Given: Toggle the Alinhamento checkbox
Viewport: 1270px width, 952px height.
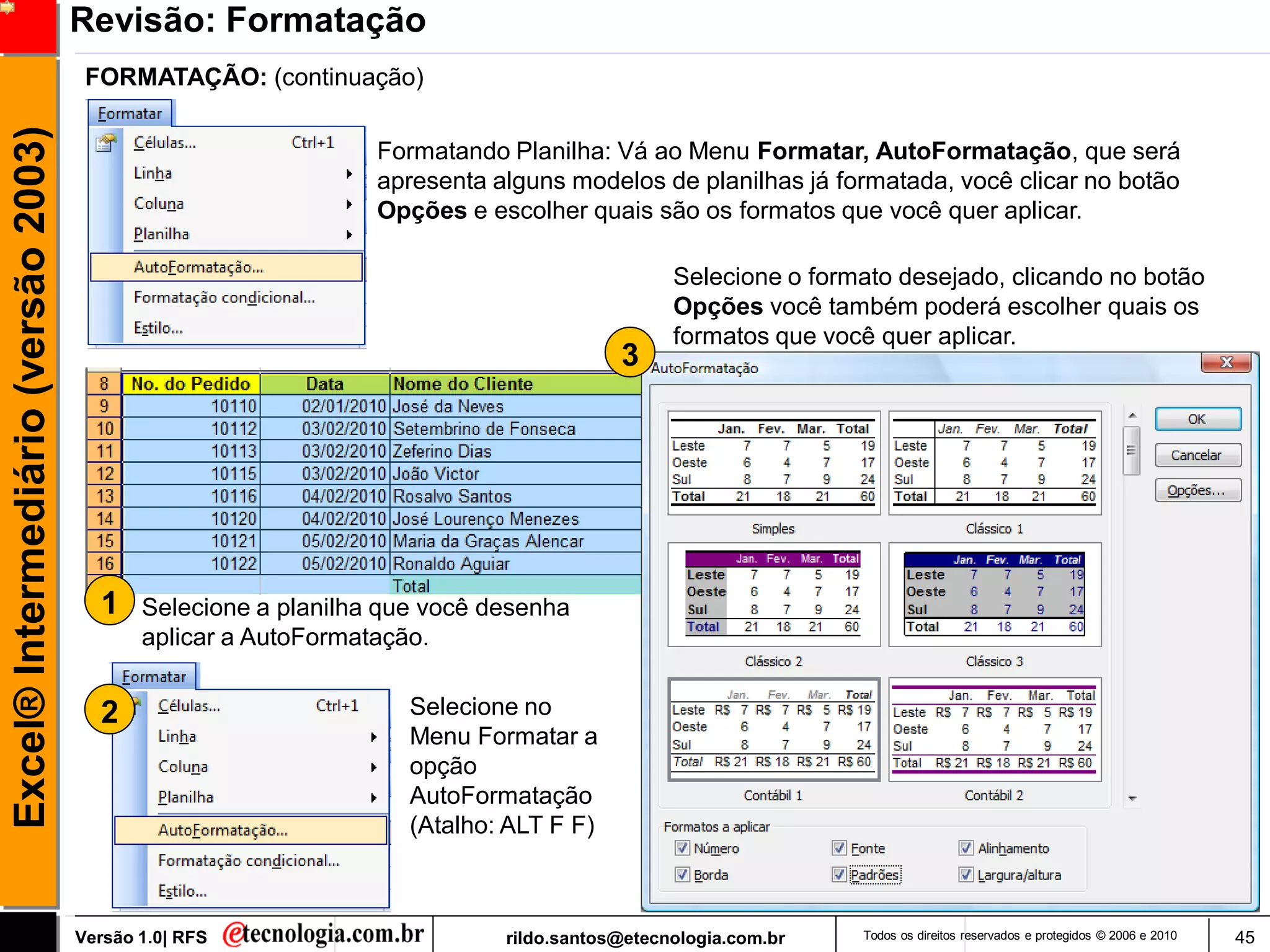Looking at the screenshot, I should point(966,848).
